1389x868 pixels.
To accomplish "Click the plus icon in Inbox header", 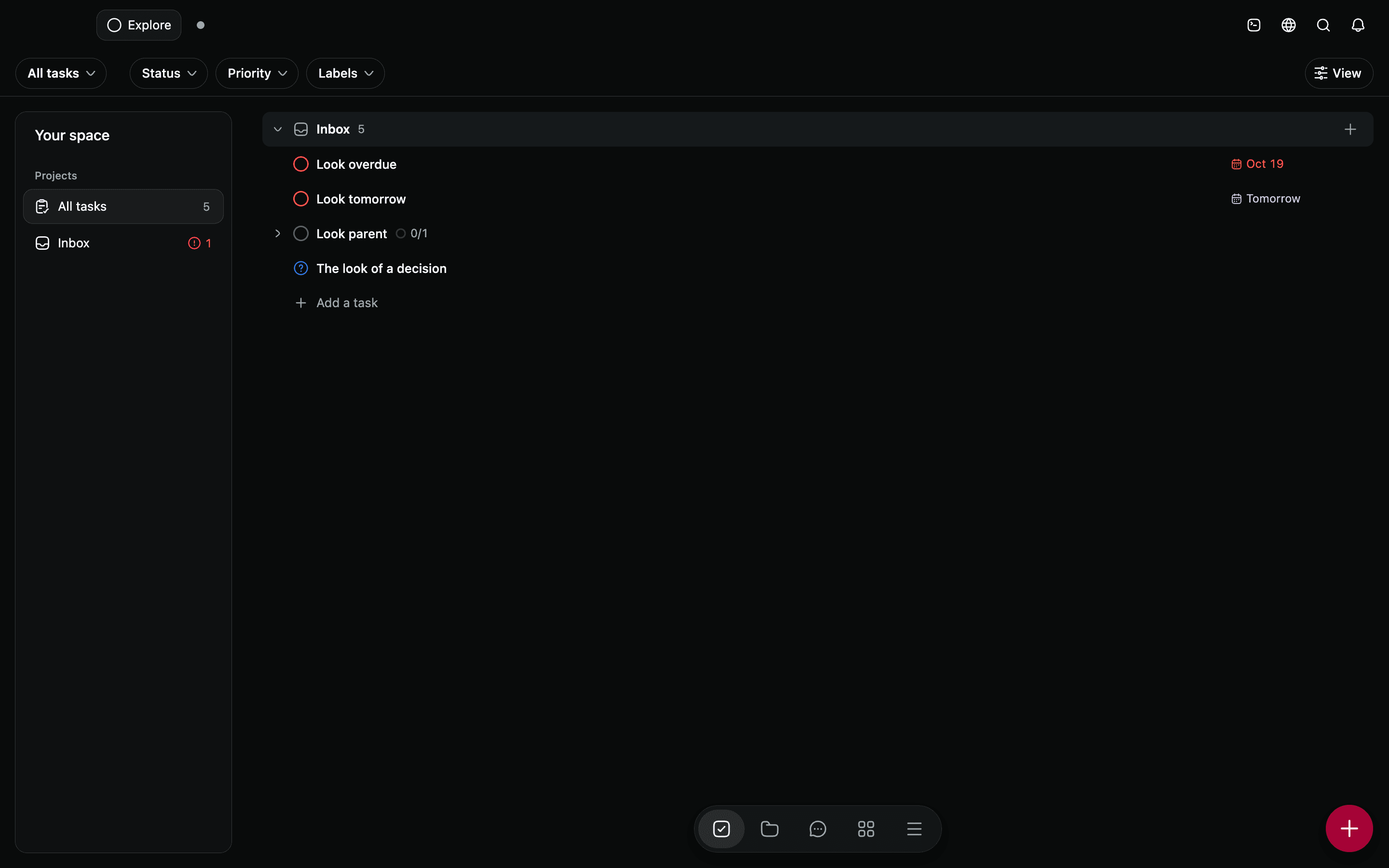I will pyautogui.click(x=1350, y=129).
